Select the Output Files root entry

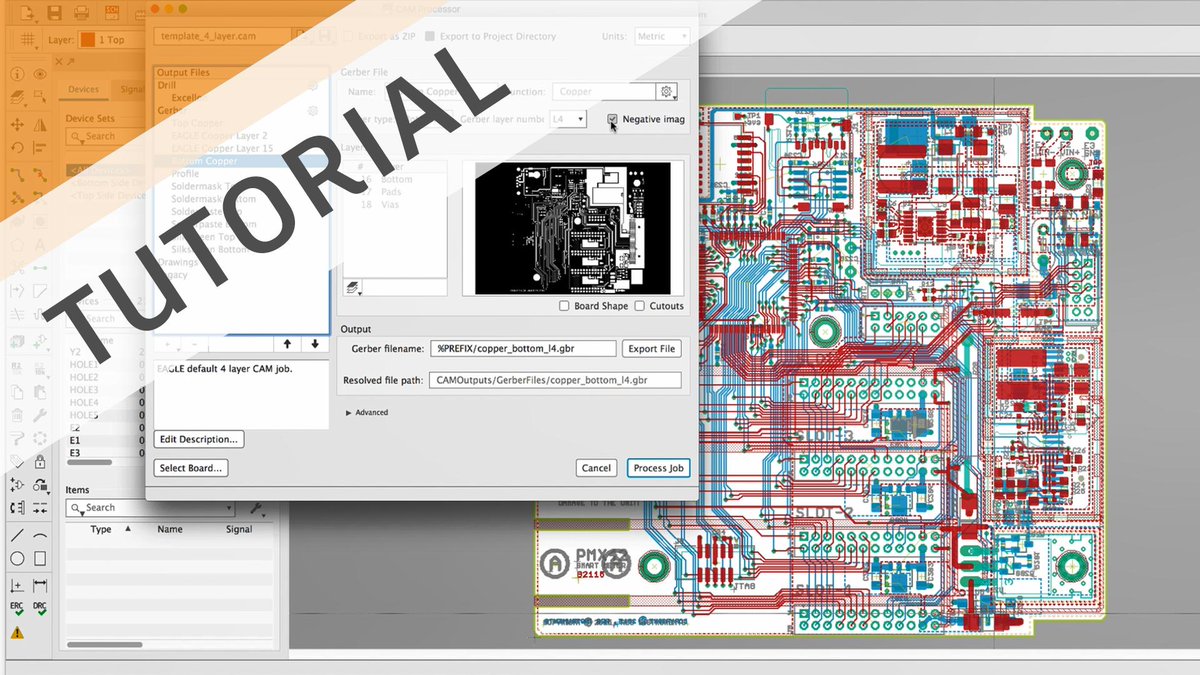(184, 73)
